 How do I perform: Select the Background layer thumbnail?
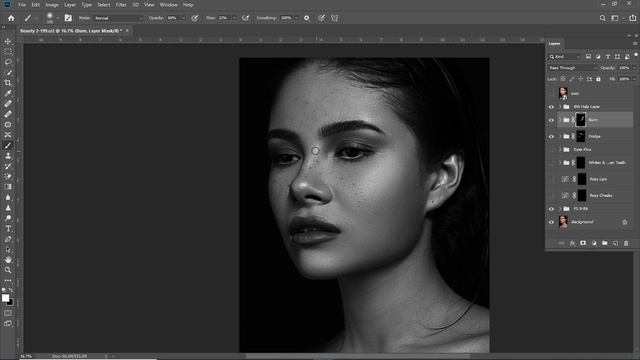pyautogui.click(x=563, y=222)
